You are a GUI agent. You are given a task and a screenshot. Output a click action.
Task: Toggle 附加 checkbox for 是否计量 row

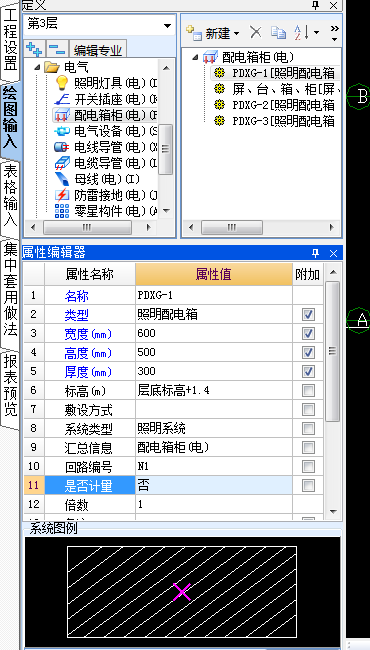pos(308,485)
